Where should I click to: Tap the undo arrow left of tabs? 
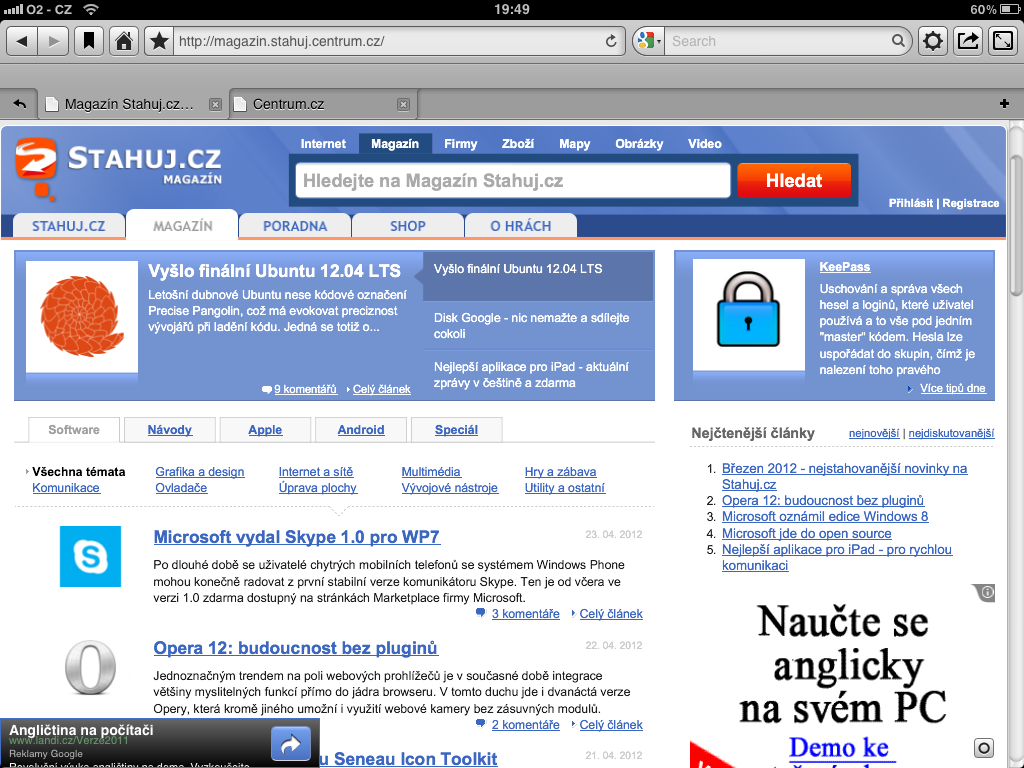click(20, 104)
